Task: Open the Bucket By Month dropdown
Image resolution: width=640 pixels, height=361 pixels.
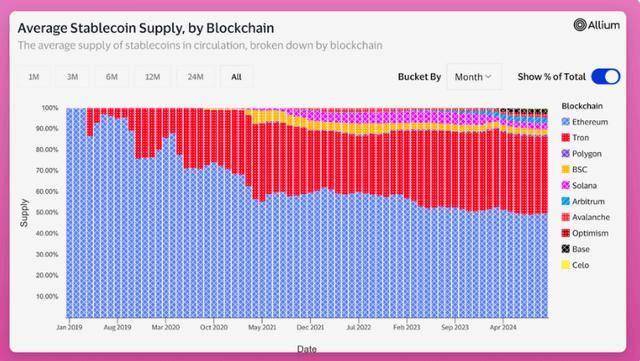Action: click(474, 77)
